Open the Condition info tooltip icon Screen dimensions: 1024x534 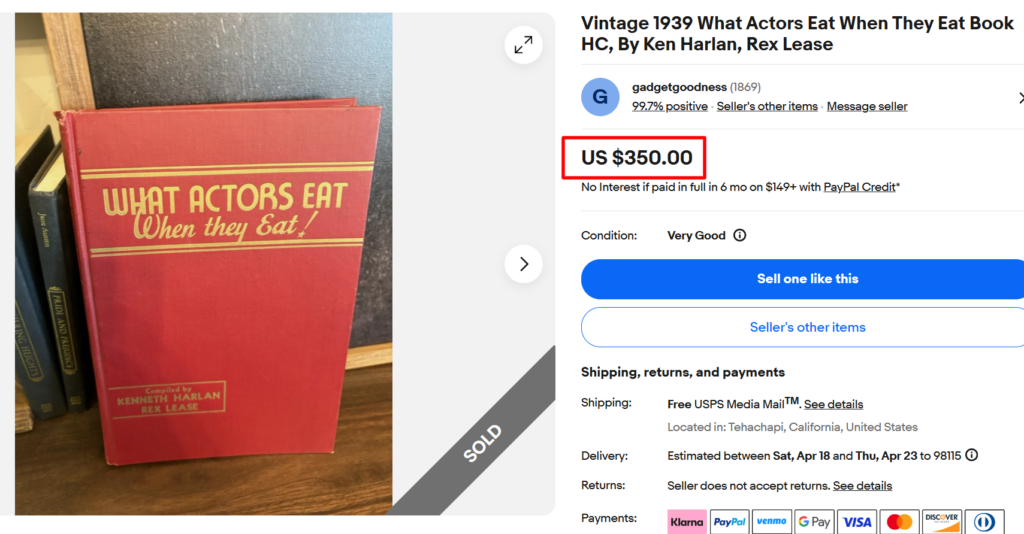coord(740,236)
